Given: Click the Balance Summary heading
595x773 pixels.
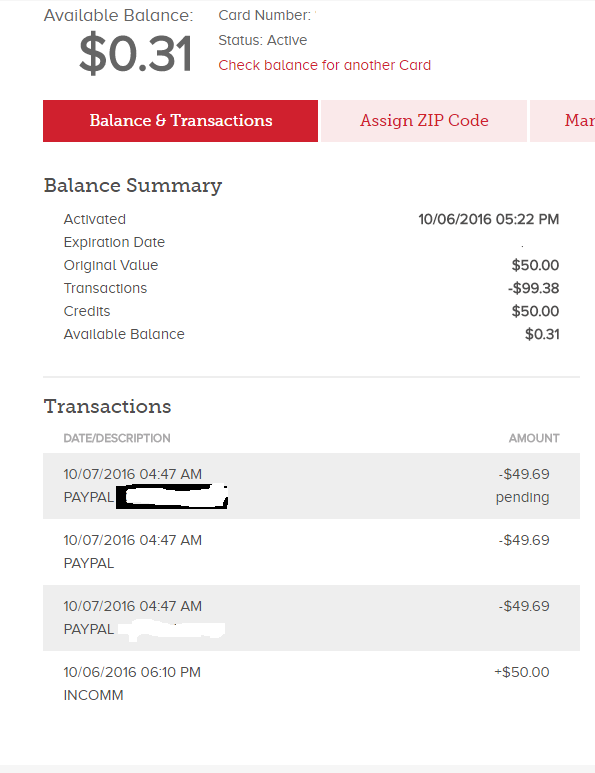Looking at the screenshot, I should coord(133,186).
